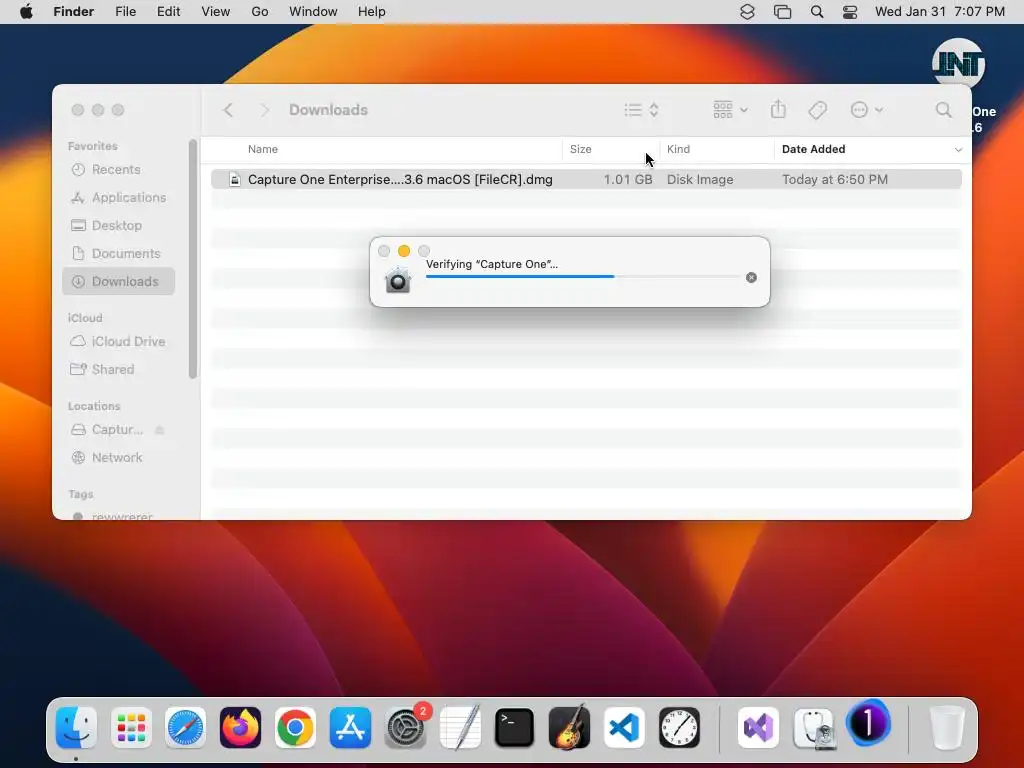This screenshot has height=768, width=1024.
Task: Change the list view style selector
Action: pos(641,110)
